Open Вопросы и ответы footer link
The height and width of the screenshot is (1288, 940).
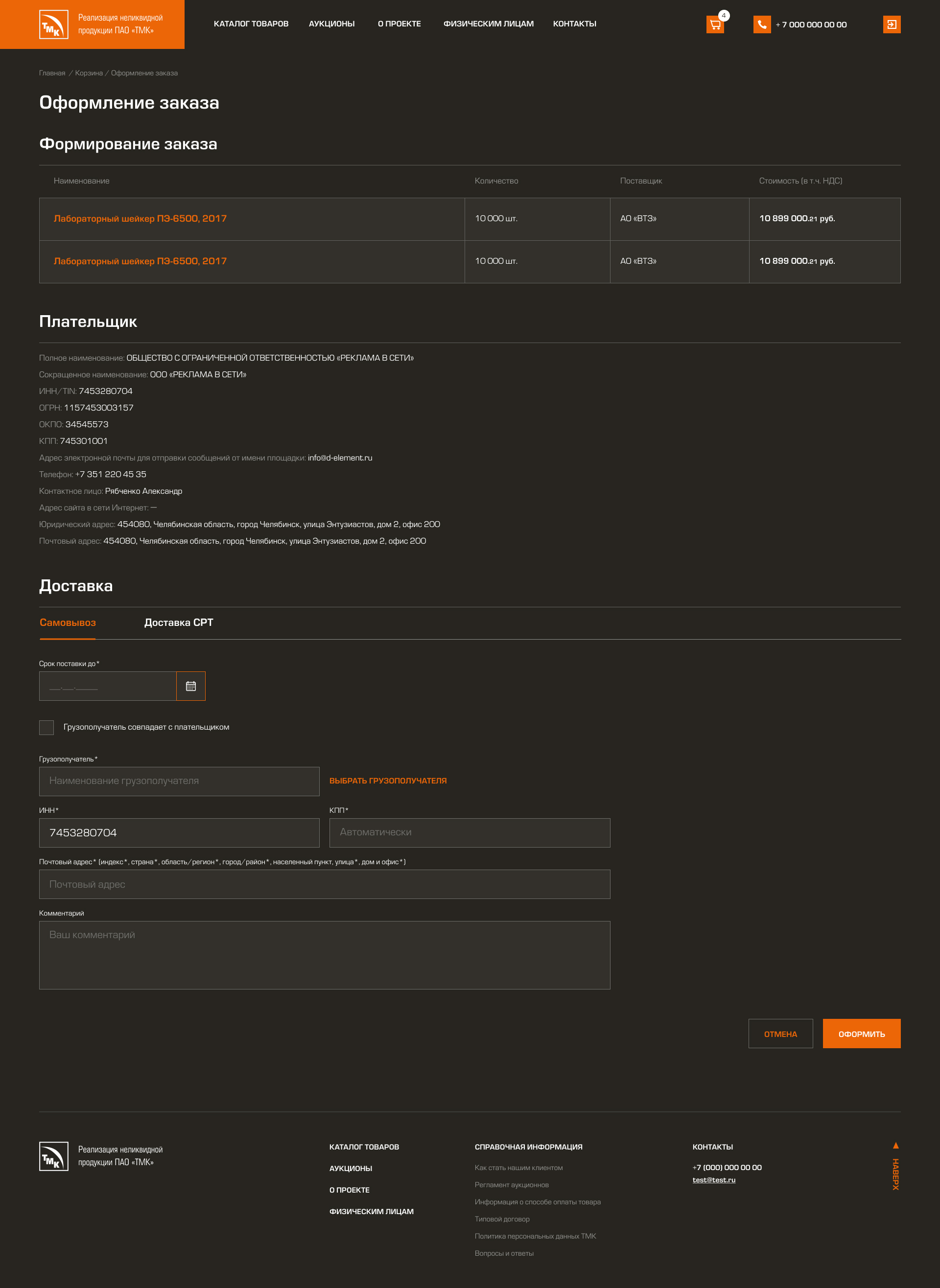point(504,1253)
